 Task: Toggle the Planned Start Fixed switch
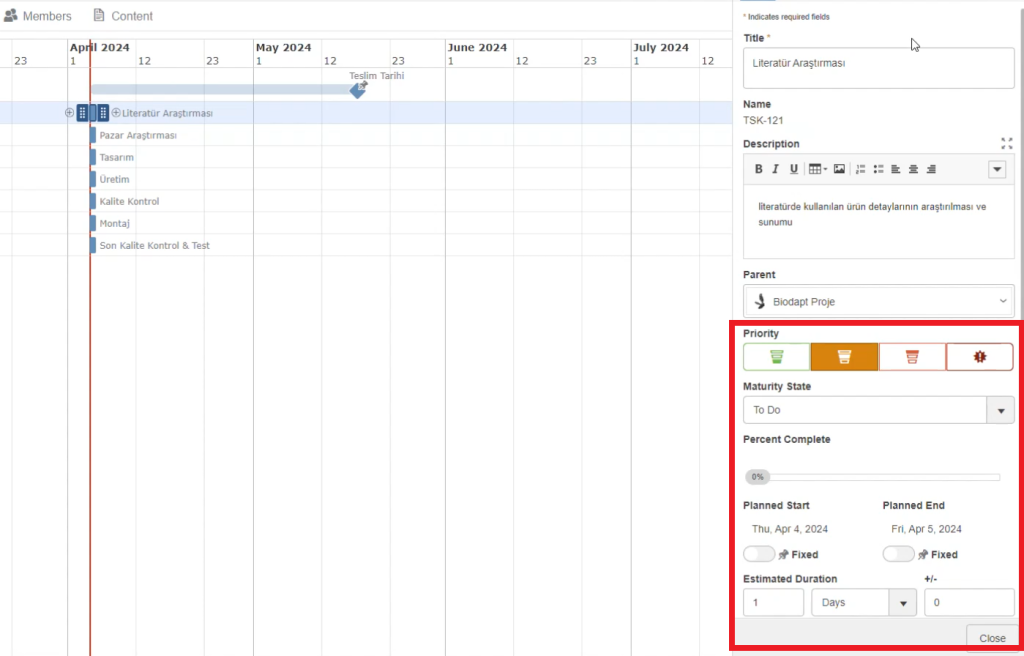tap(759, 554)
